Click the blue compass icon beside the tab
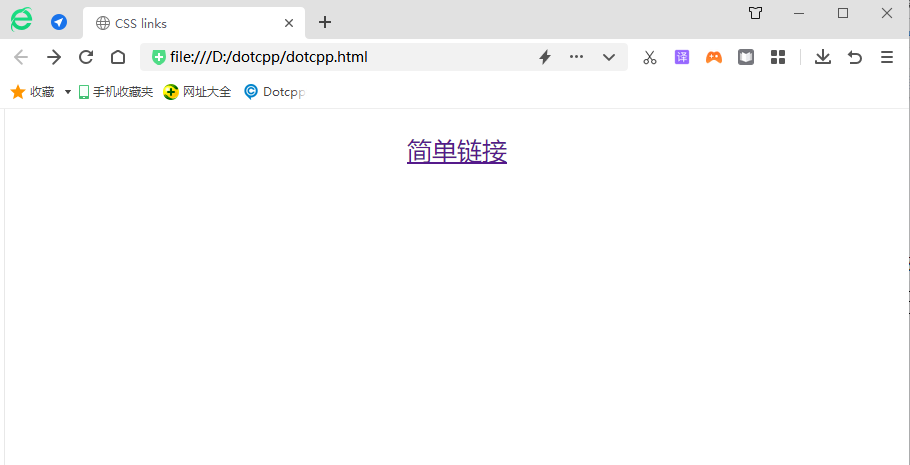910x465 pixels. pos(59,22)
